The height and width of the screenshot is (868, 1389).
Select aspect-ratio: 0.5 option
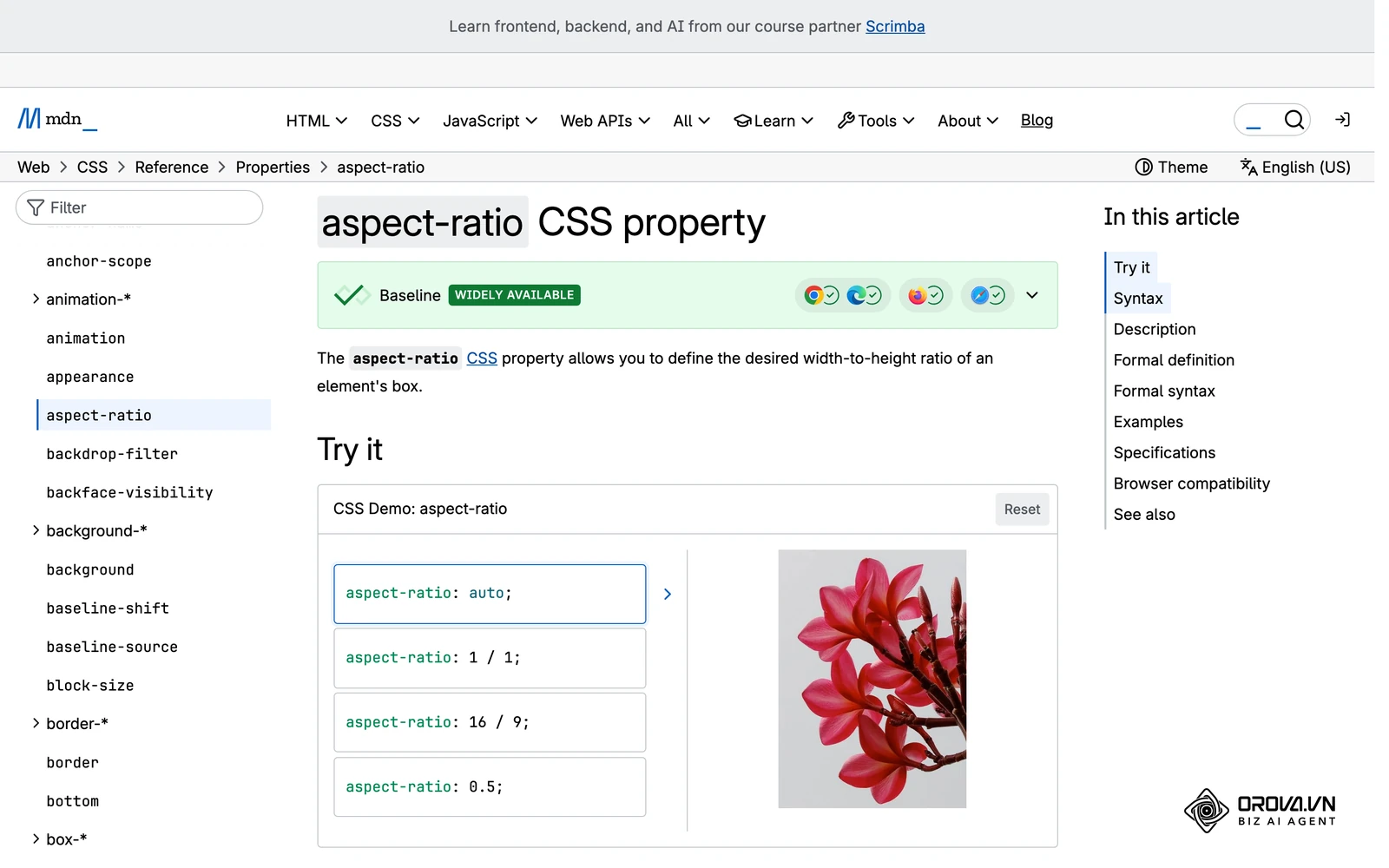490,786
